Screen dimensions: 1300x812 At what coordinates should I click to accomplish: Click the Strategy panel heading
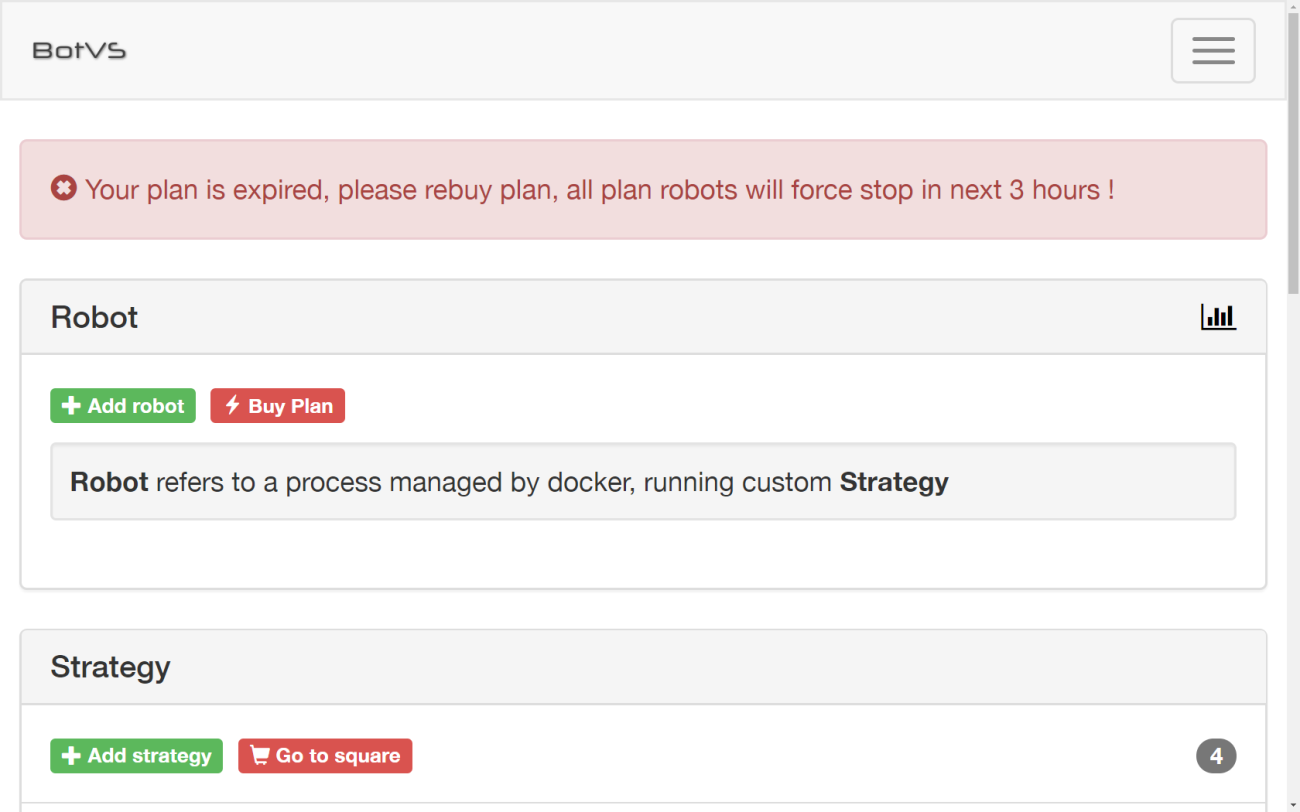point(110,667)
